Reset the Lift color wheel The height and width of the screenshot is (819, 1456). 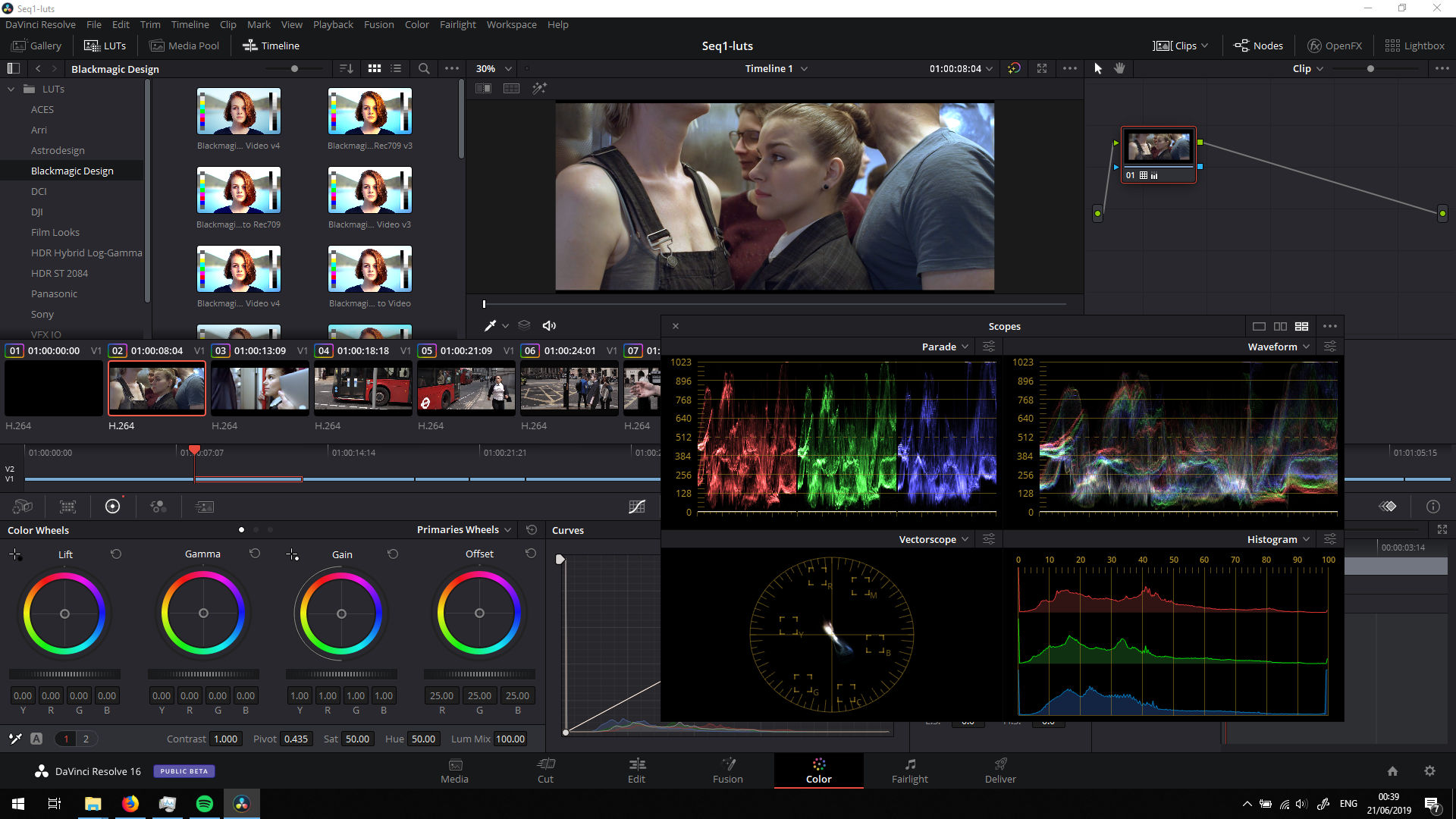point(116,554)
